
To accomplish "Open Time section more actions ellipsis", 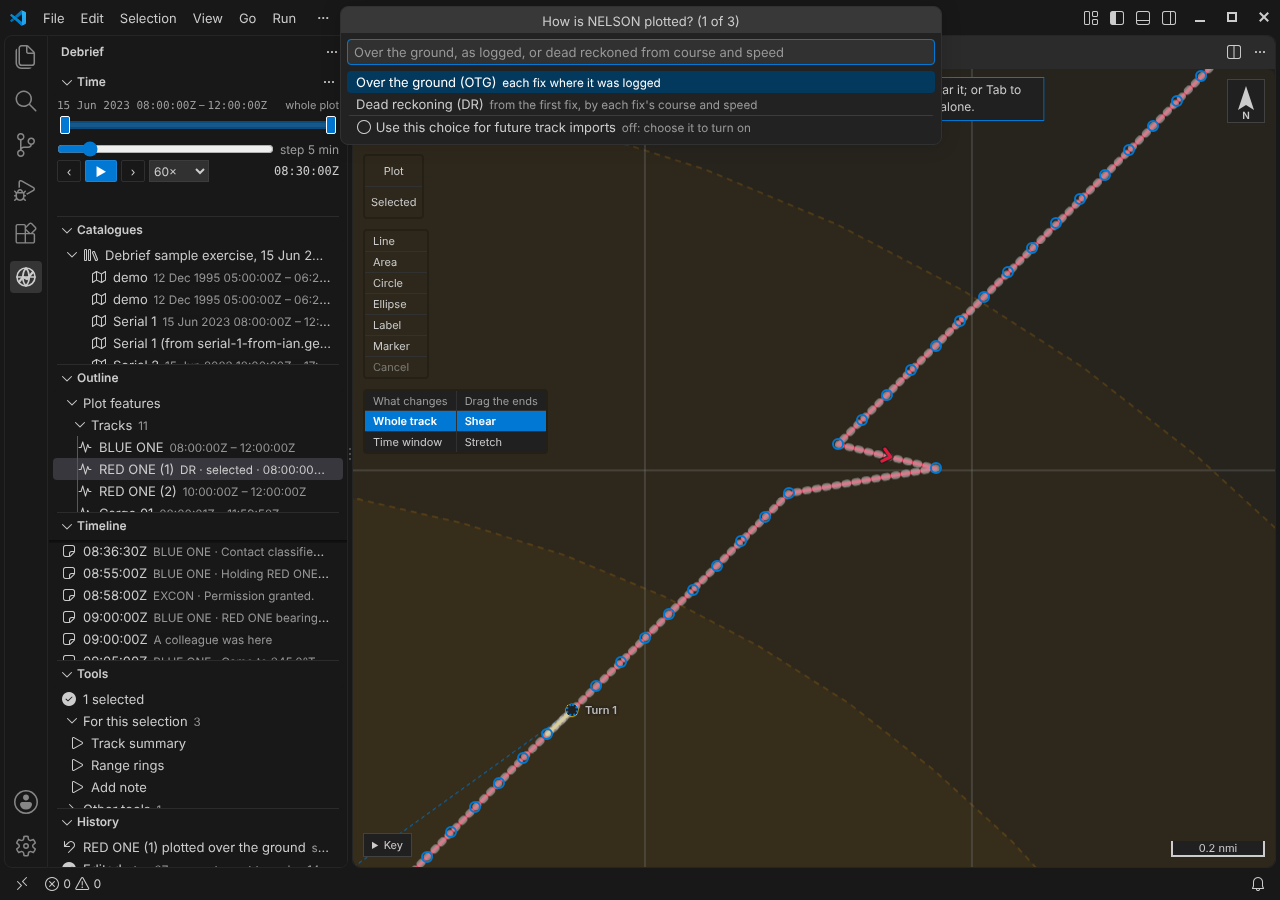I will pos(329,82).
